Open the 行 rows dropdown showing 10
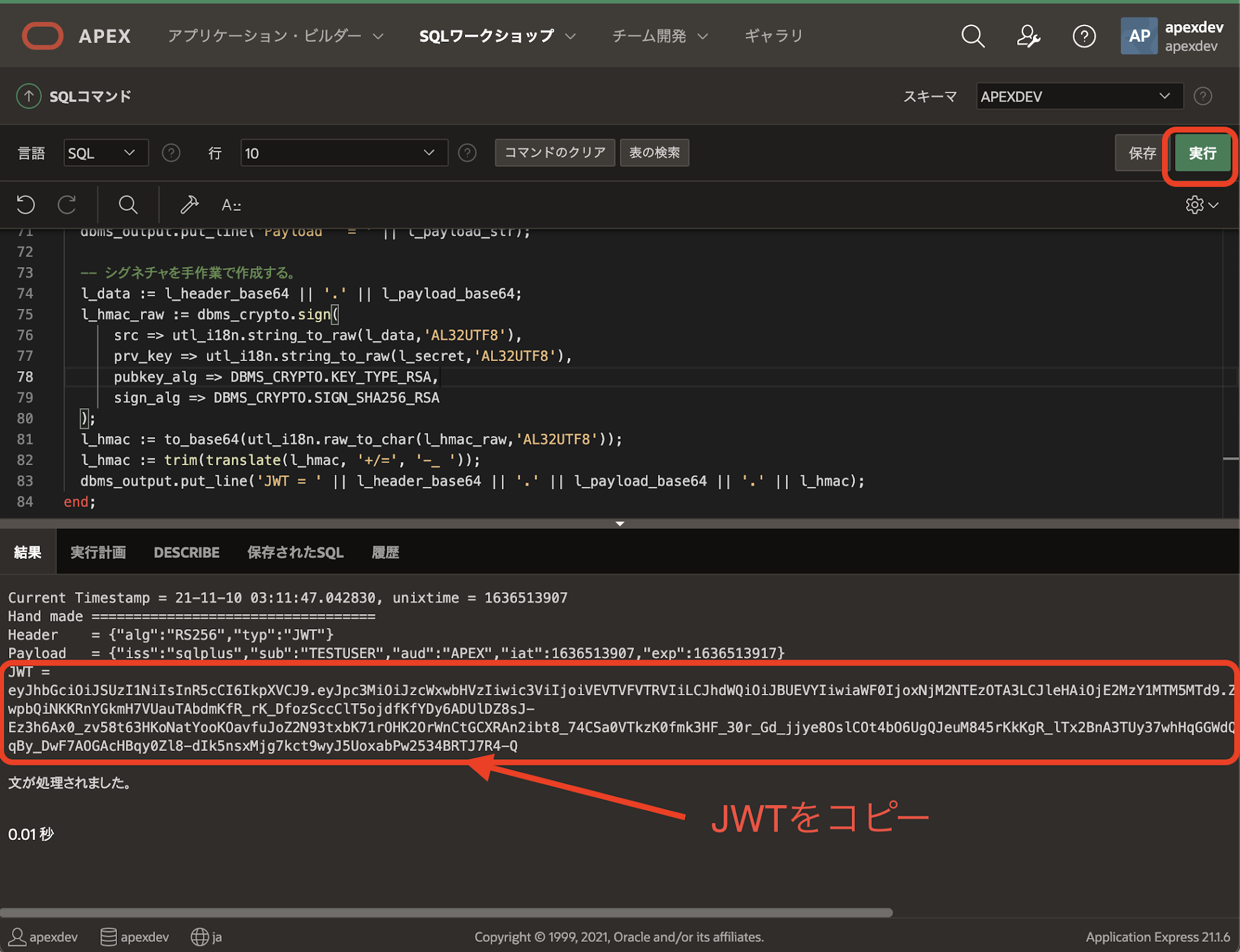Image resolution: width=1240 pixels, height=952 pixels. 343,153
